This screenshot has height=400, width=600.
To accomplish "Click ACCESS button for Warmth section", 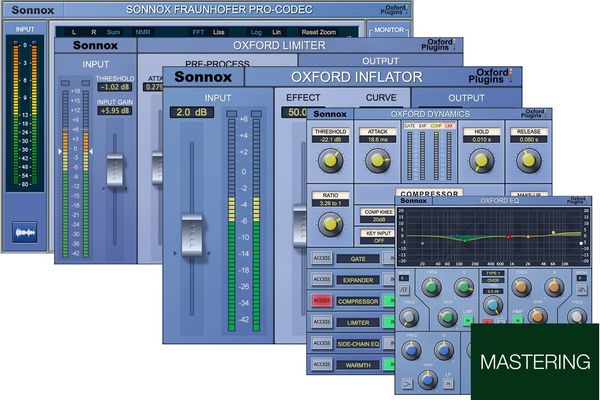I will click(x=322, y=364).
